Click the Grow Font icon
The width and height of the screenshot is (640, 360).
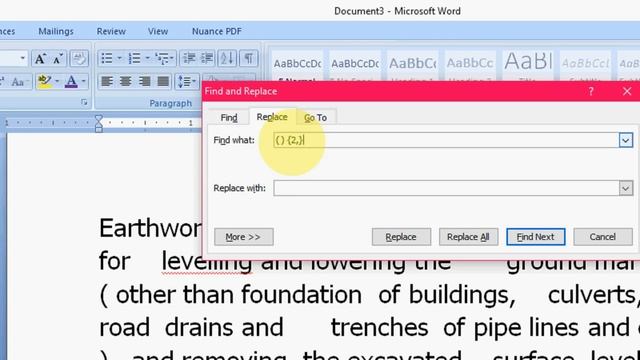pos(40,59)
